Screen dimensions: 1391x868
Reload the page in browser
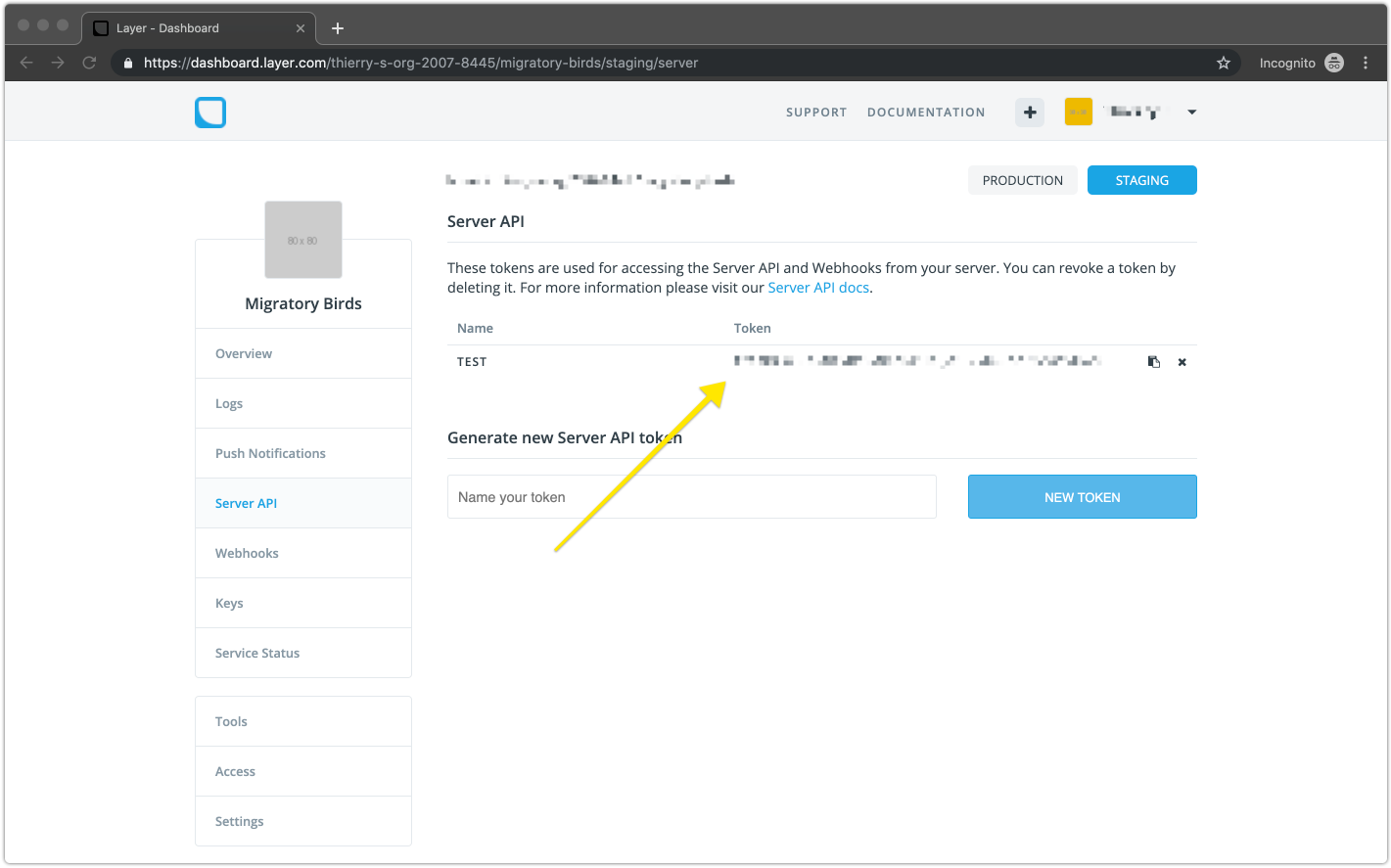(x=89, y=63)
